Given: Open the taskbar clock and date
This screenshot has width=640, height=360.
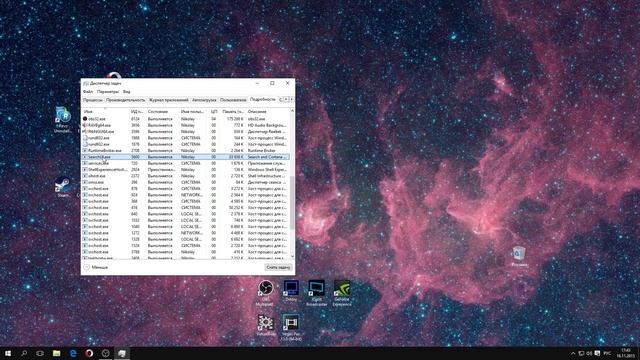Looking at the screenshot, I should [625, 353].
